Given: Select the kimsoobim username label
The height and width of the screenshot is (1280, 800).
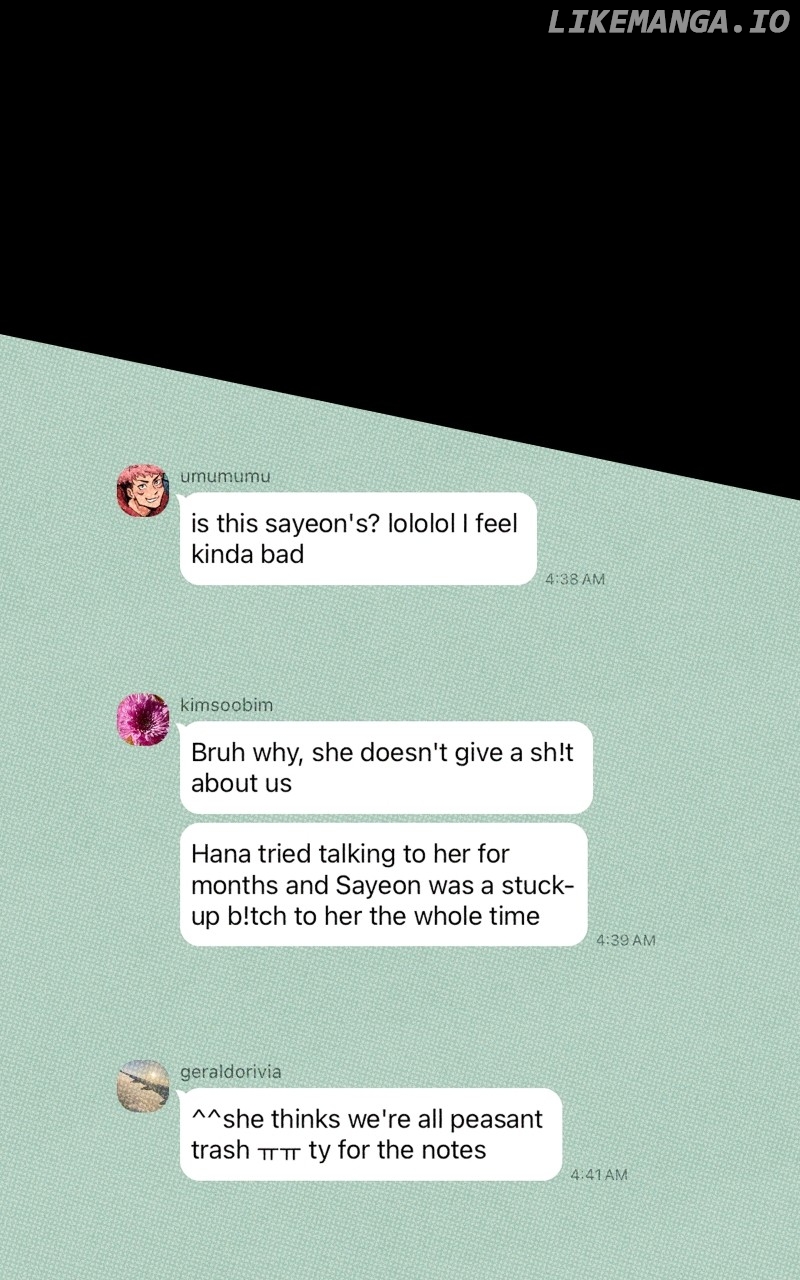Looking at the screenshot, I should click(x=226, y=705).
